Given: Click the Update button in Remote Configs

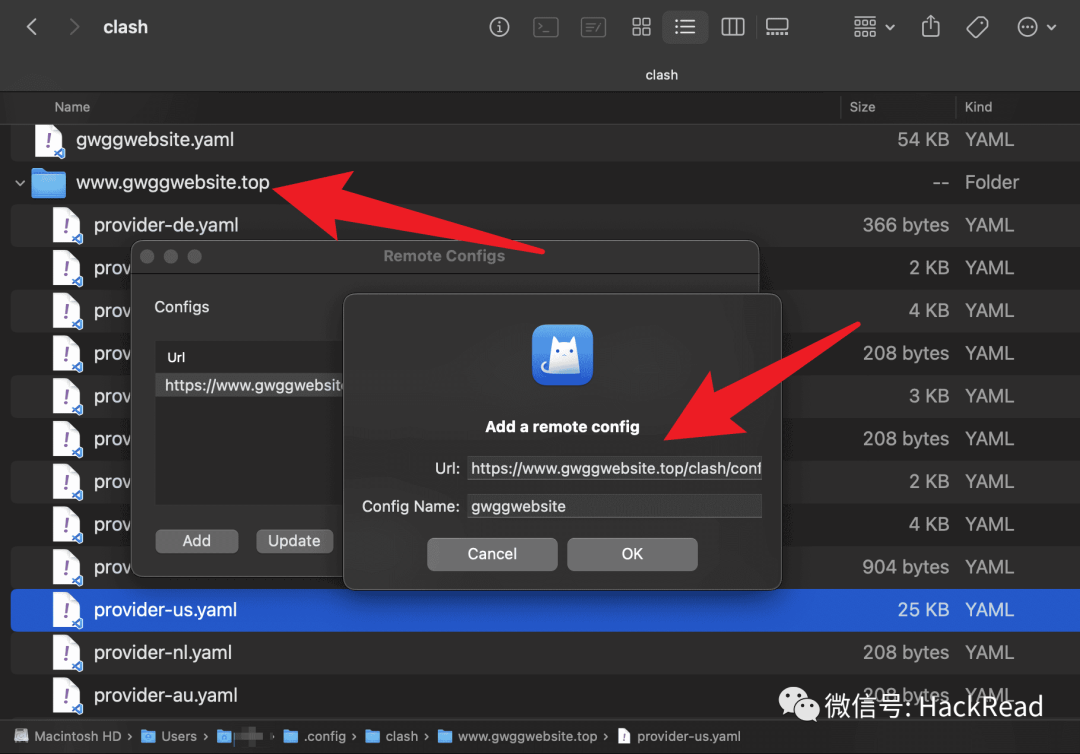Looking at the screenshot, I should pyautogui.click(x=294, y=541).
